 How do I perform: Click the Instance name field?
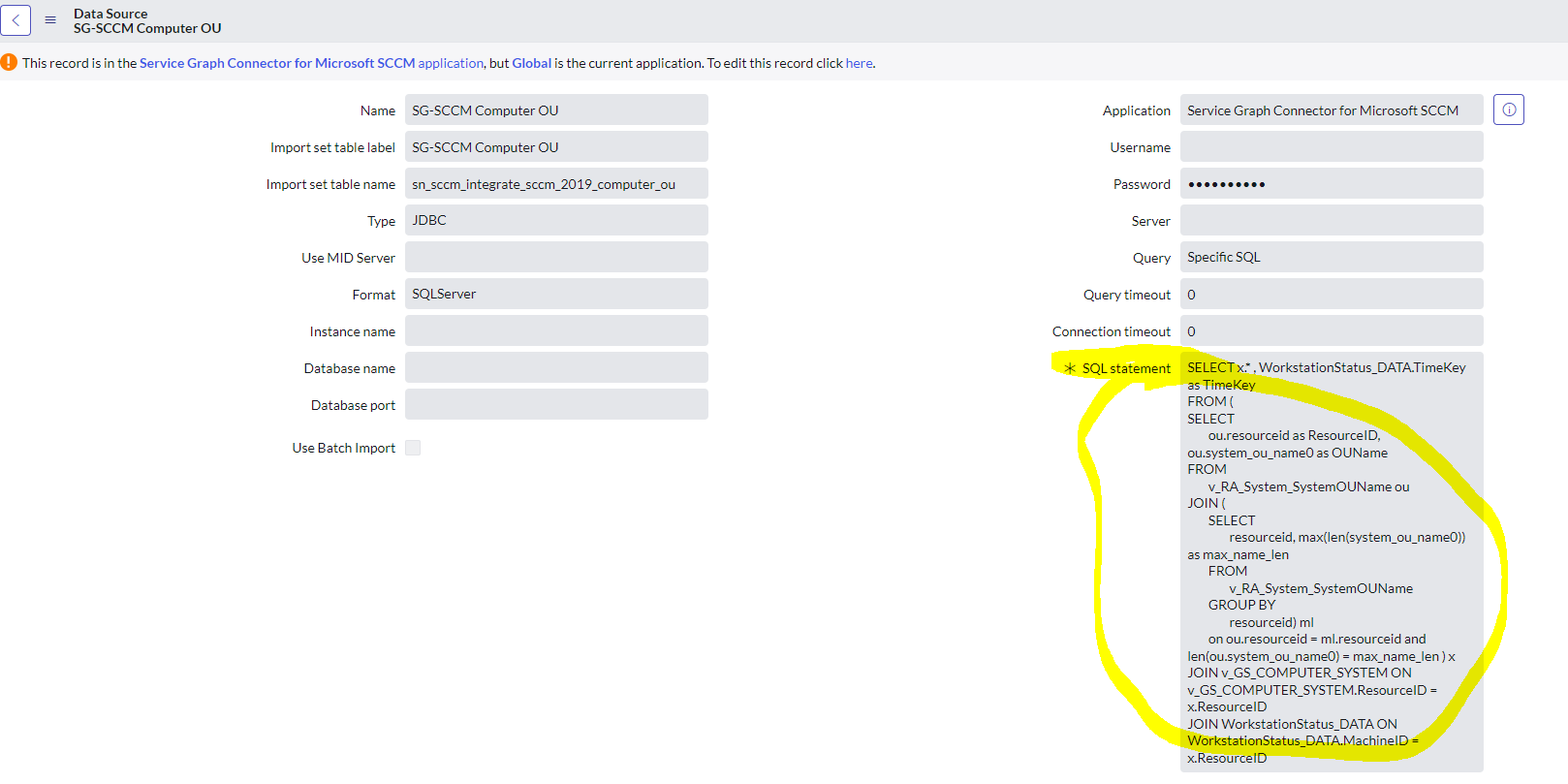click(556, 330)
